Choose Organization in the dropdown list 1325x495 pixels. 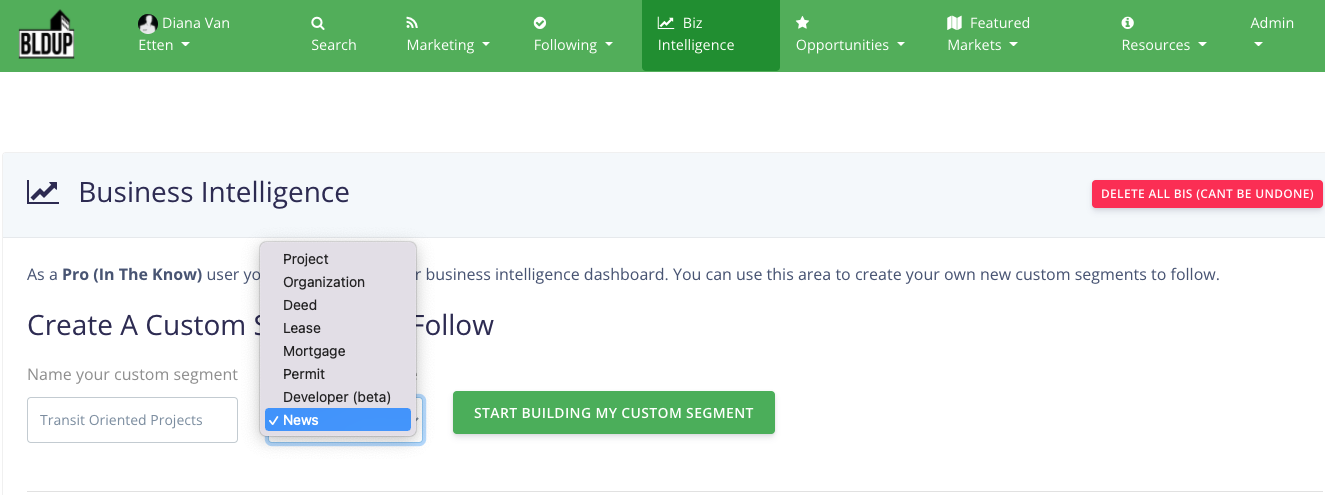click(x=324, y=282)
